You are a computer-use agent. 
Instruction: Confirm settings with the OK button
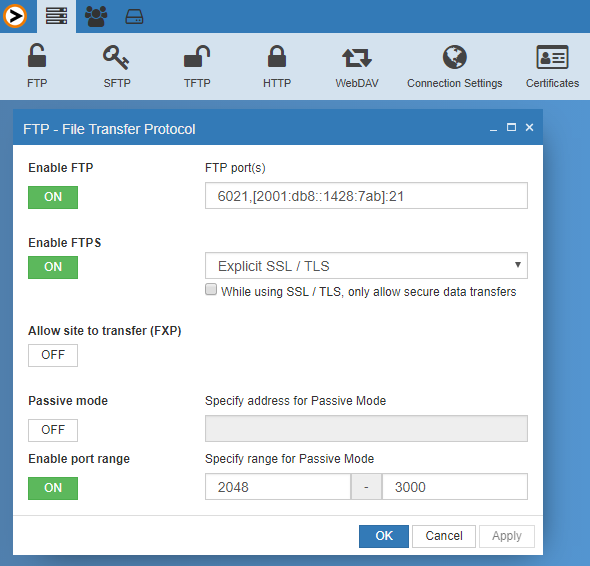pos(384,536)
